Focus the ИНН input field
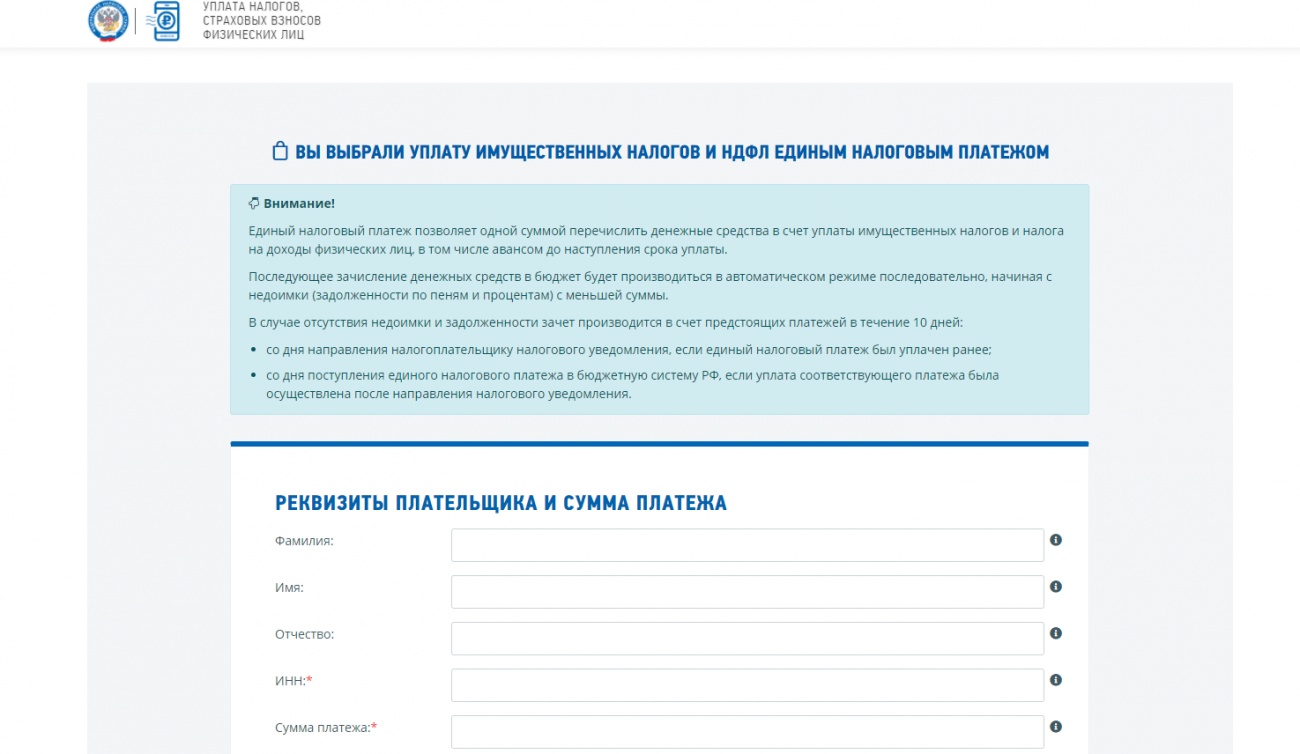 tap(747, 685)
